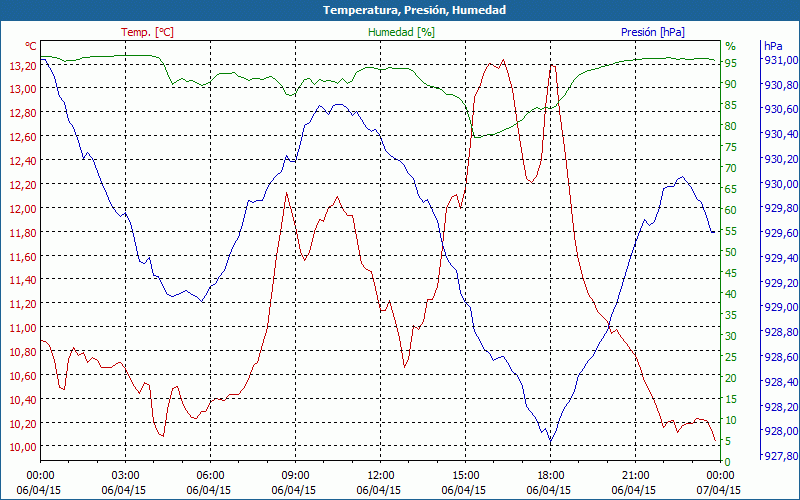The image size is (800, 500).
Task: Click the 10,60 temperature axis value
Action: 22,376
